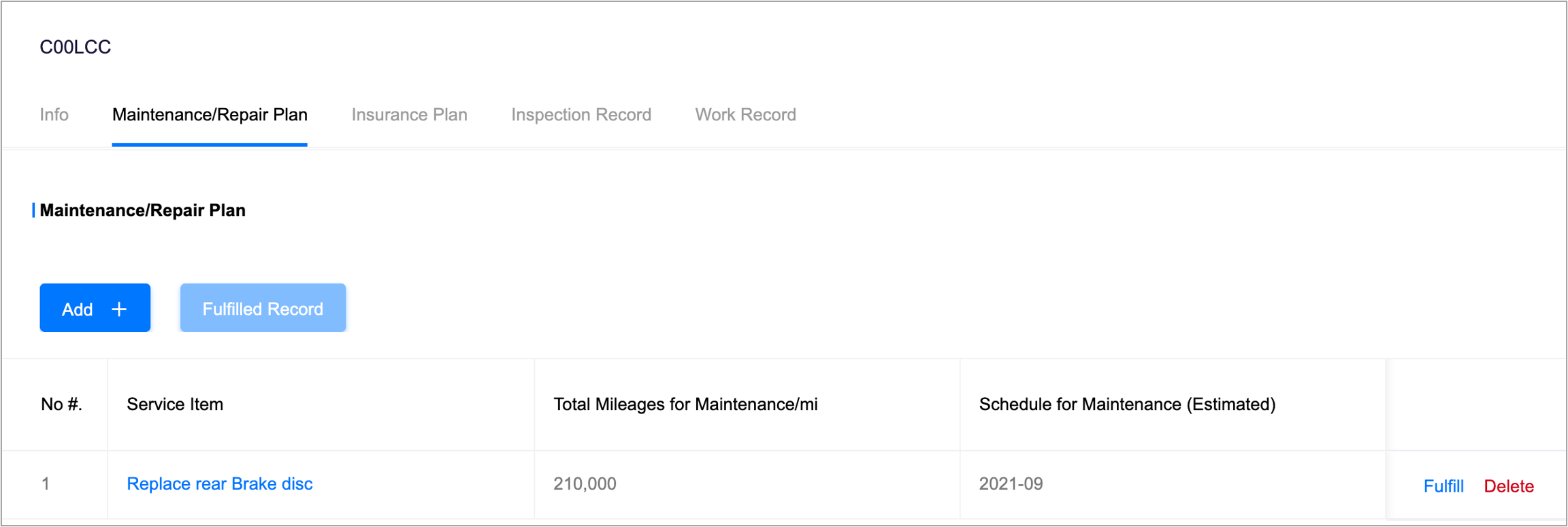Viewport: 1568px width, 527px height.
Task: Click the plus icon on the Add button
Action: (x=119, y=309)
